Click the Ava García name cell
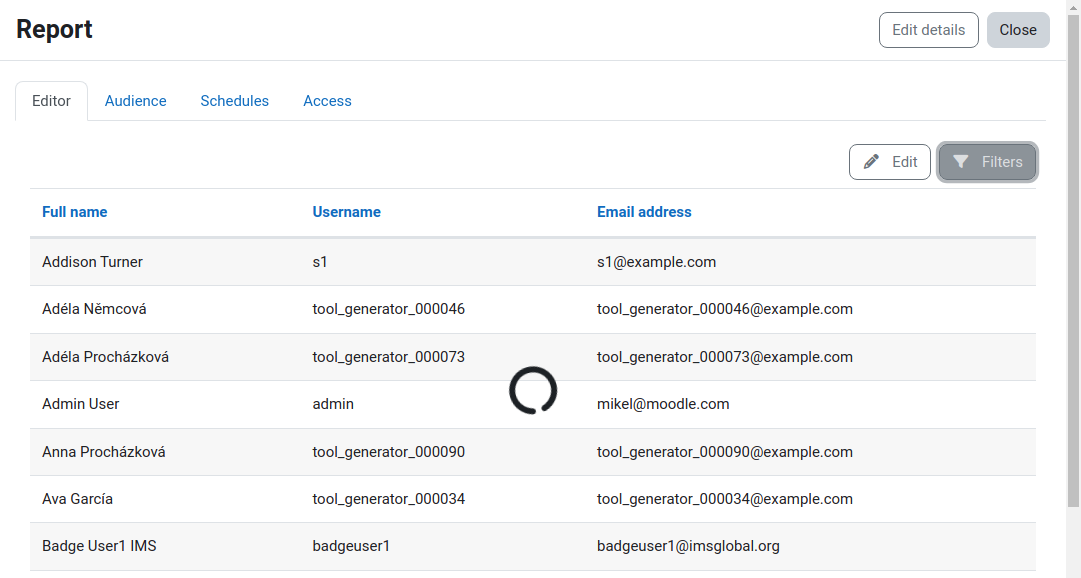The height and width of the screenshot is (578, 1081). coord(77,499)
